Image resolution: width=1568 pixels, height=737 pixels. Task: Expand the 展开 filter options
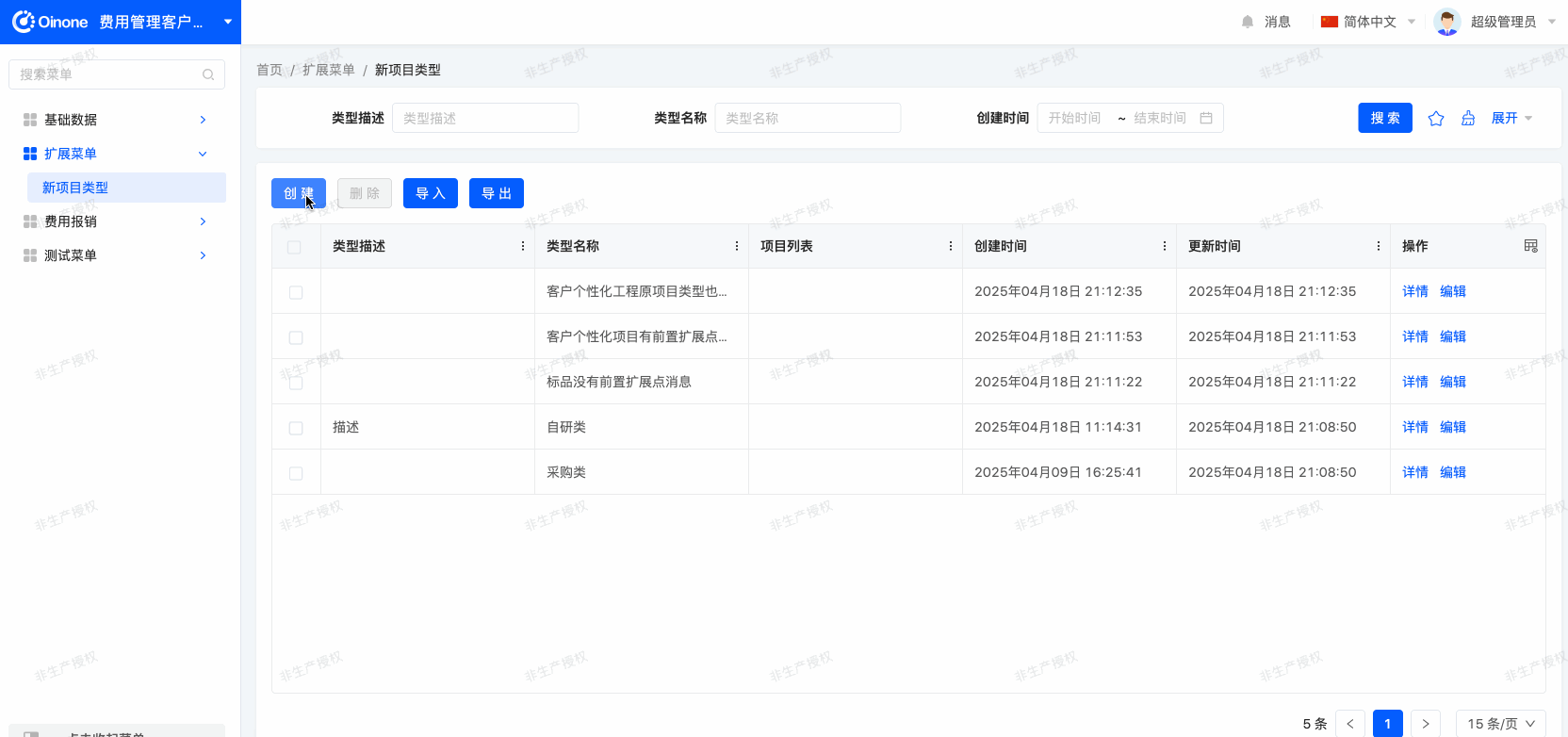point(1511,119)
